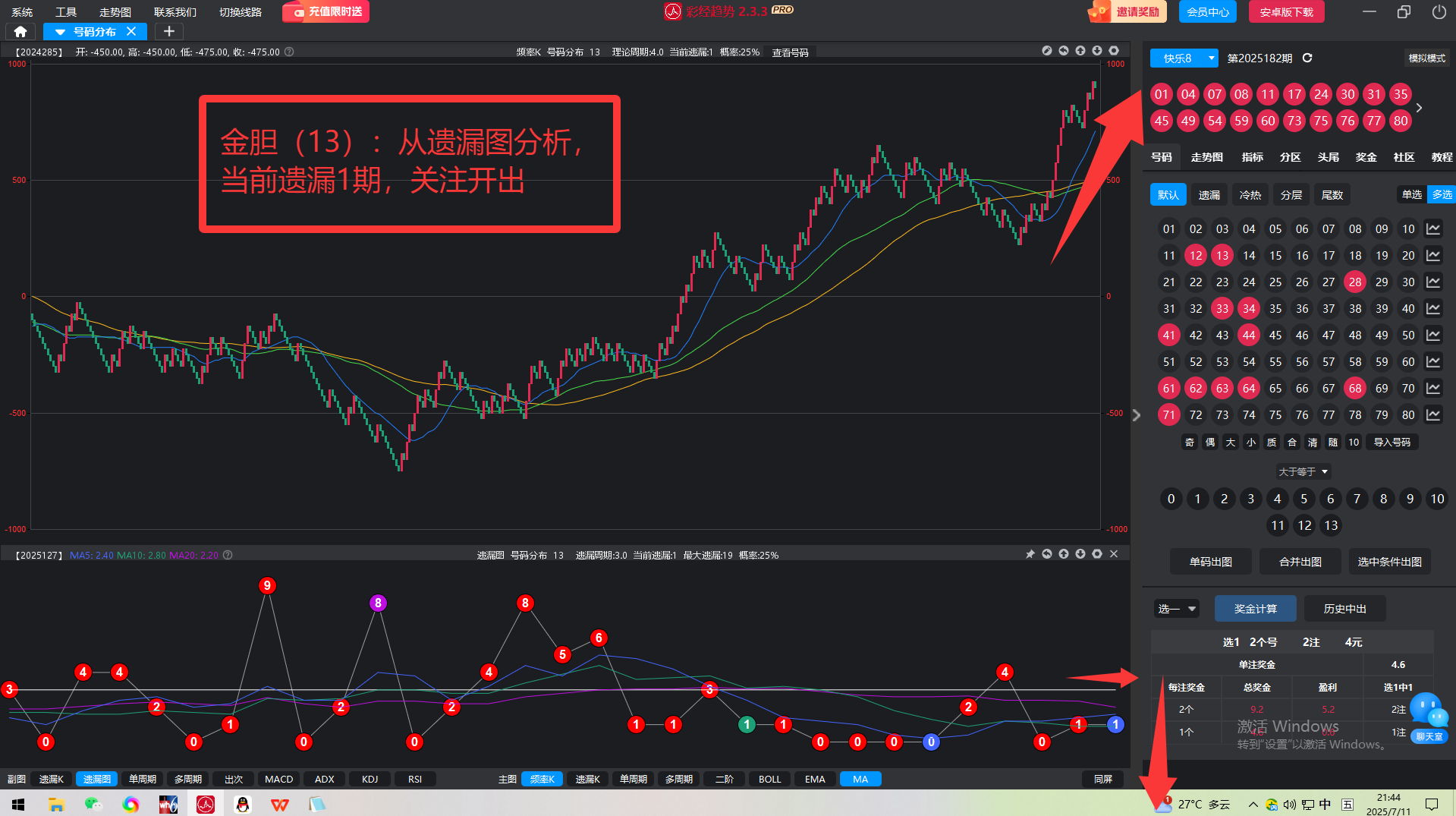Viewport: 1456px width, 816px height.
Task: Select number 05 in number grid
Action: pos(1275,229)
